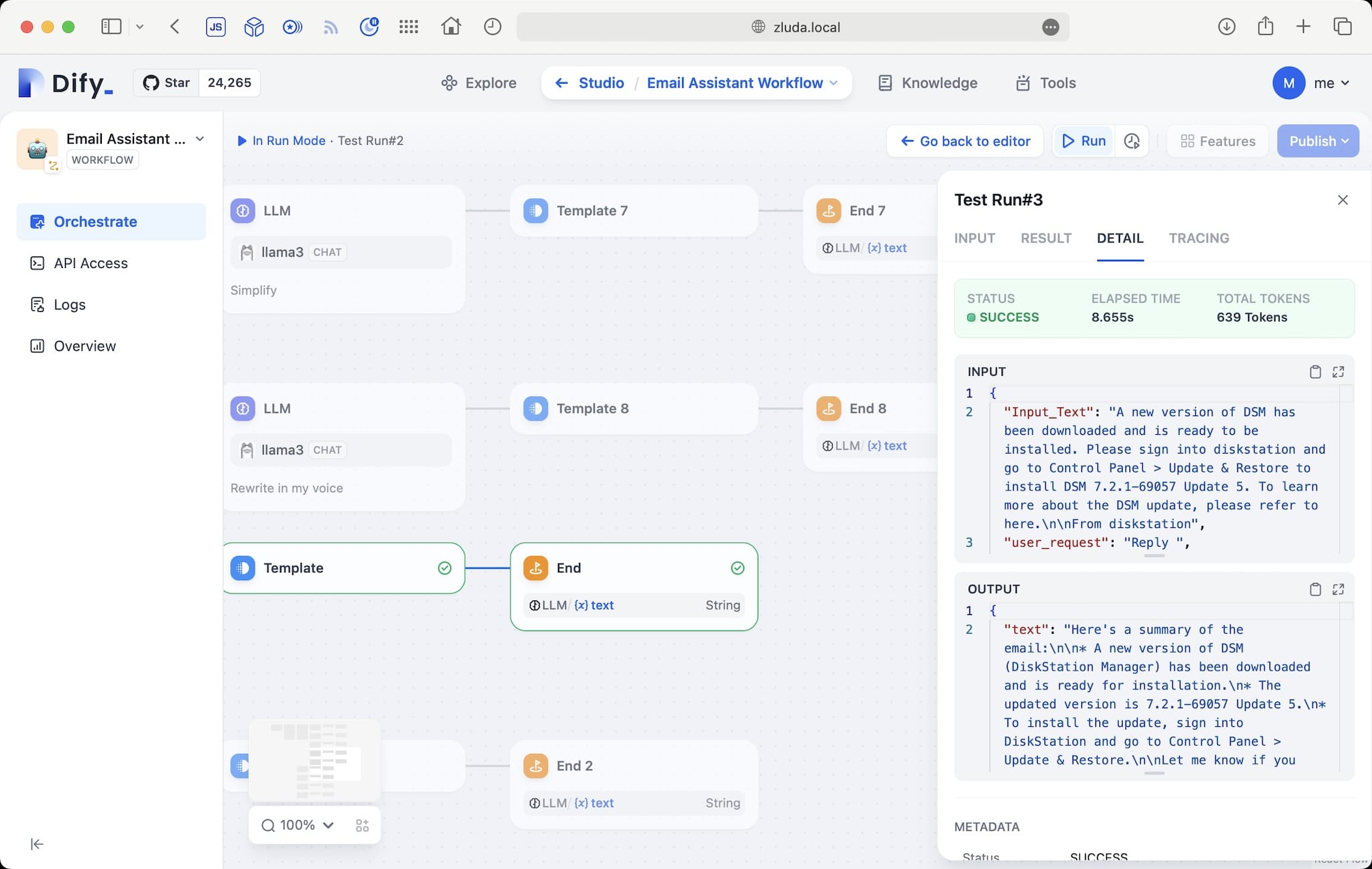Image resolution: width=1372 pixels, height=869 pixels.
Task: Select the Template node with green check
Action: pyautogui.click(x=344, y=568)
